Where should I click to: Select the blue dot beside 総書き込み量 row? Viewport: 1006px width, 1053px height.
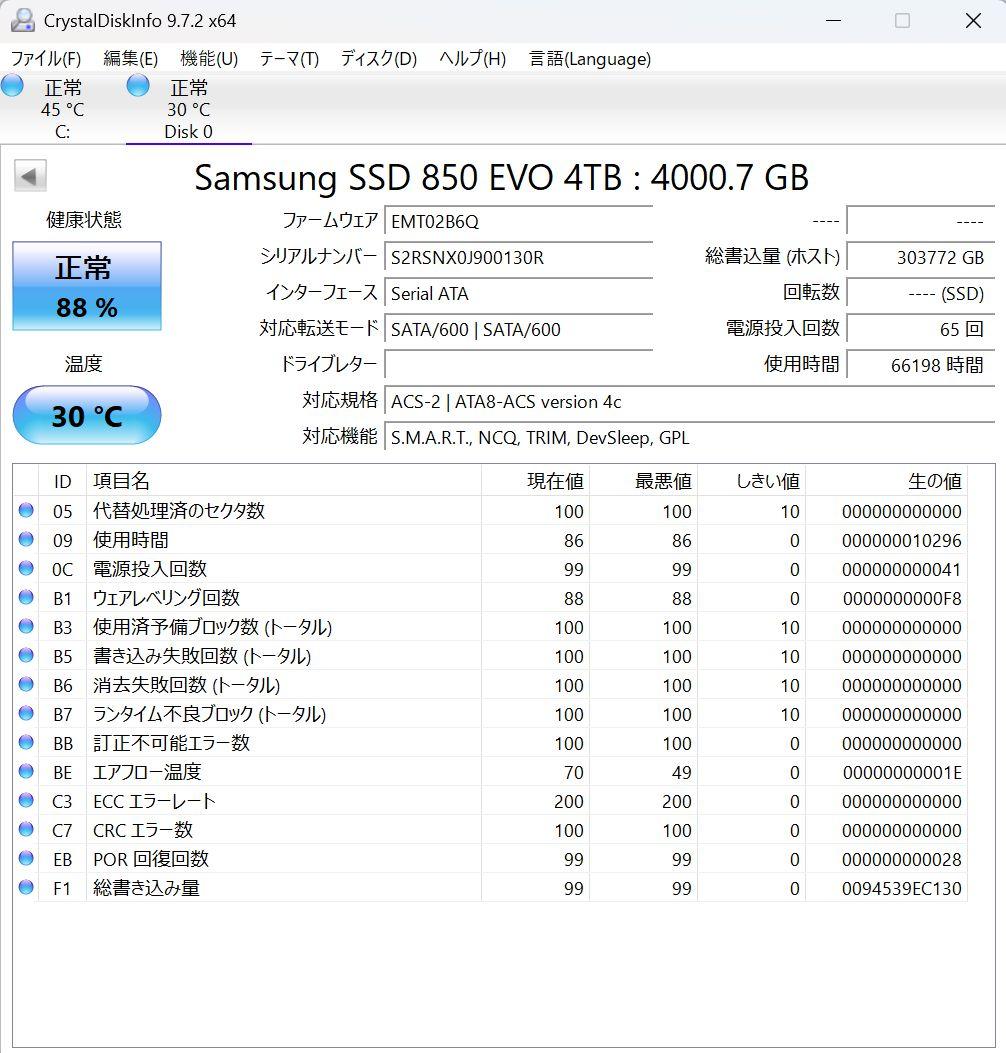(25, 888)
